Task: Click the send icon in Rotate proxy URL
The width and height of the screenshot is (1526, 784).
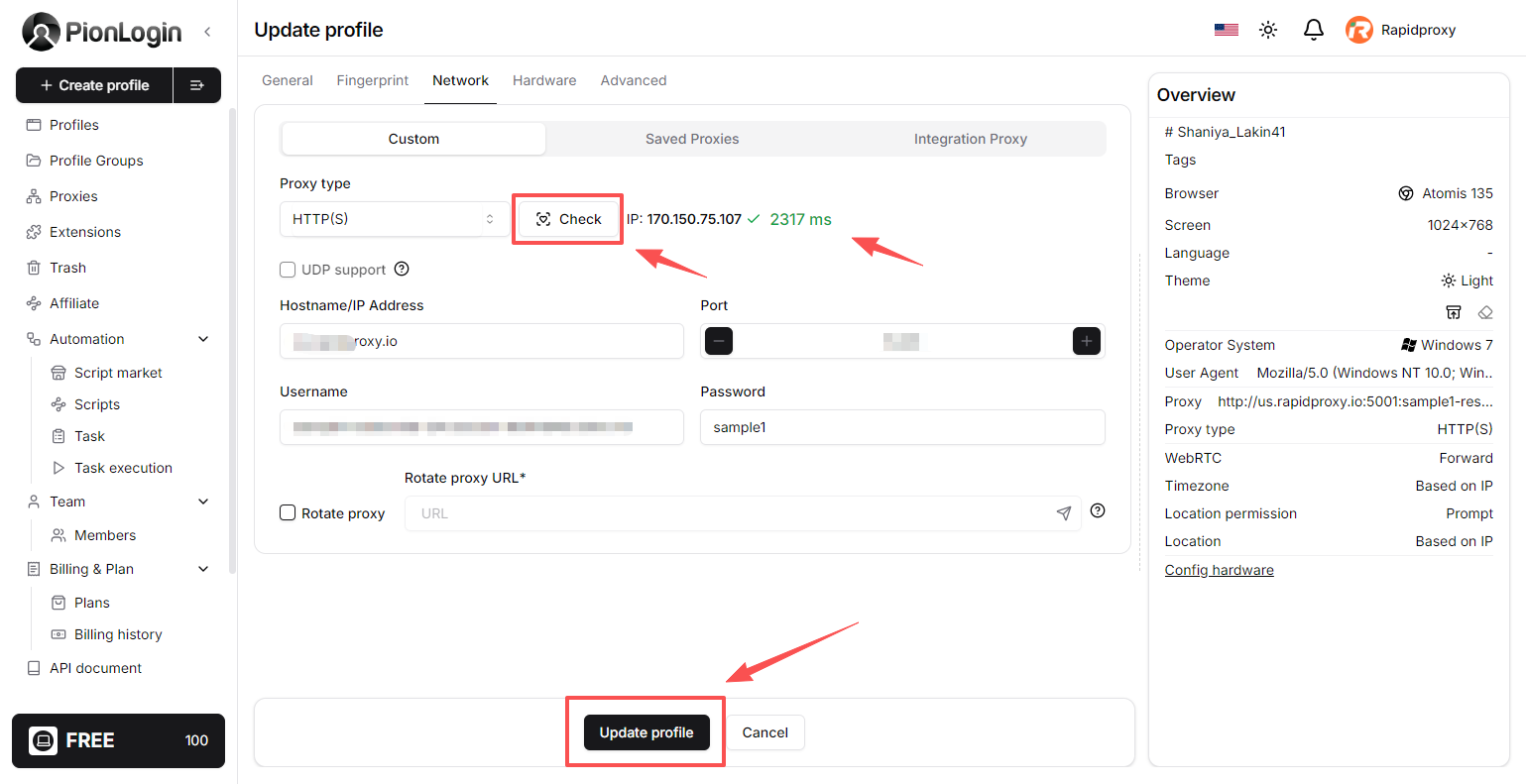Action: point(1064,513)
